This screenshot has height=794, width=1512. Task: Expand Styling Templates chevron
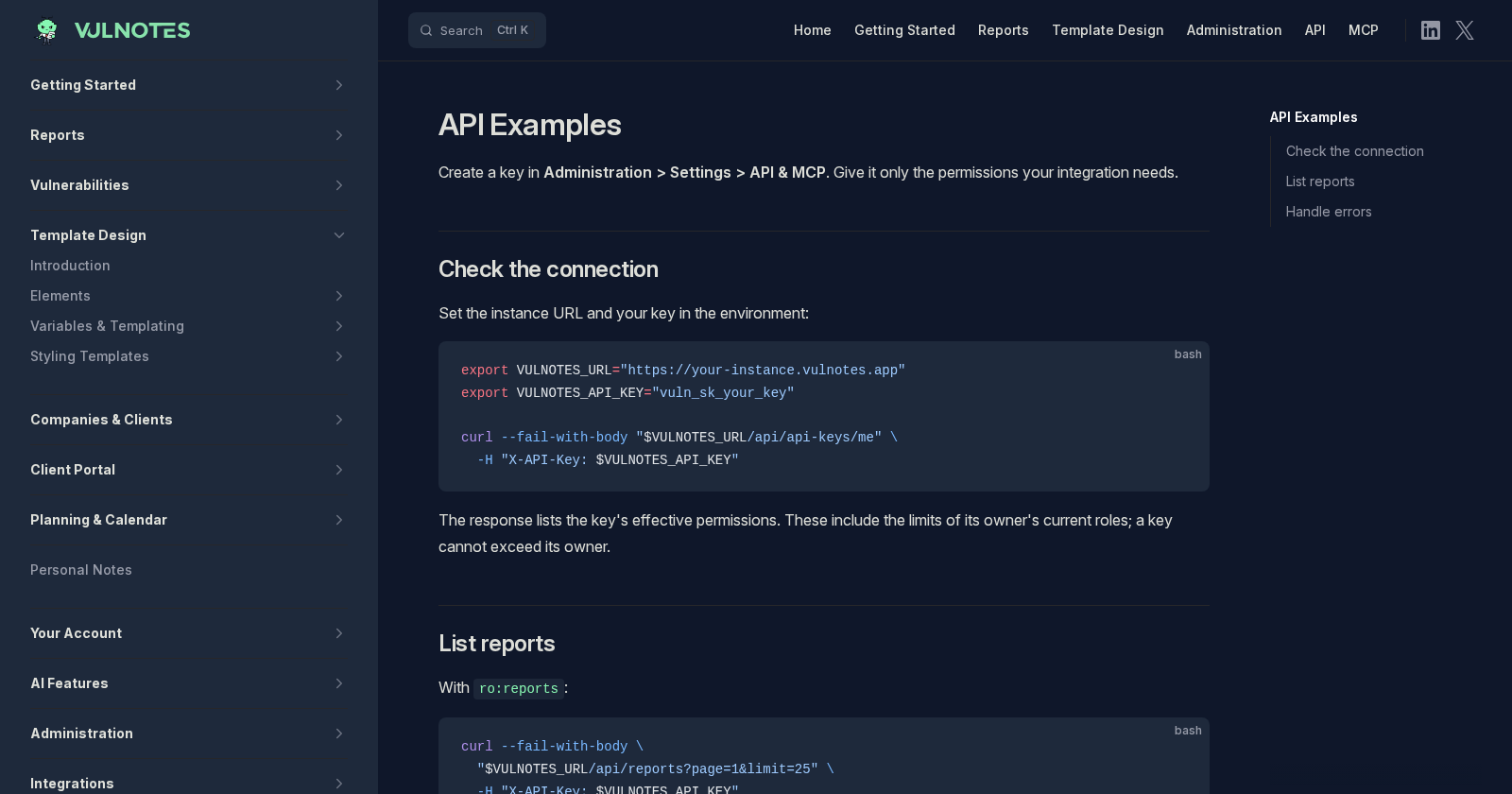point(339,356)
